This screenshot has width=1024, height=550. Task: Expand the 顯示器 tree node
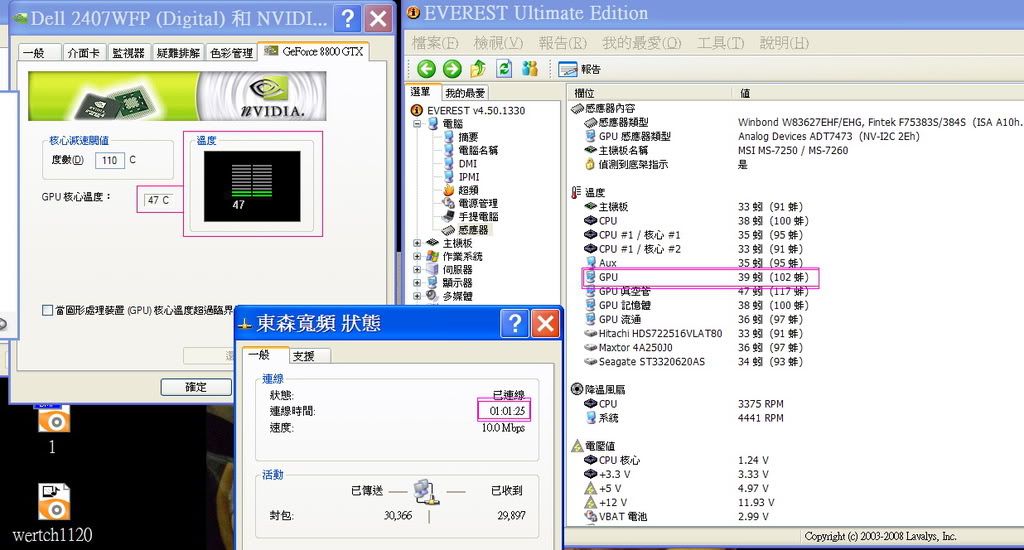click(x=417, y=283)
